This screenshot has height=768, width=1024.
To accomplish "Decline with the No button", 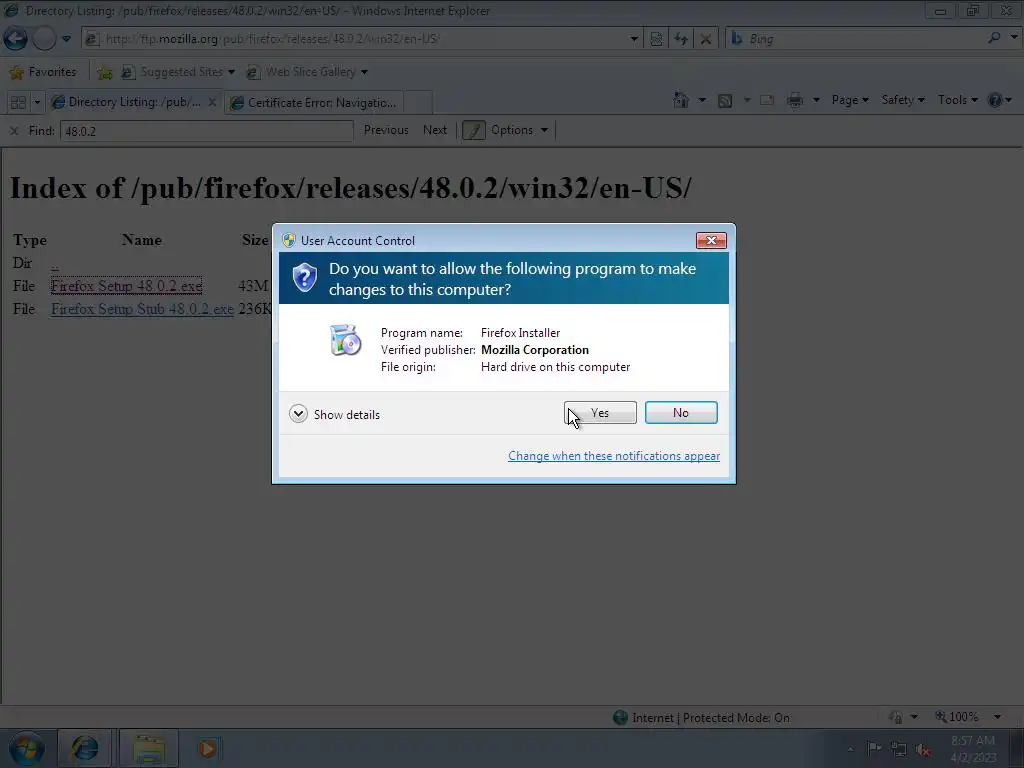I will click(x=681, y=413).
